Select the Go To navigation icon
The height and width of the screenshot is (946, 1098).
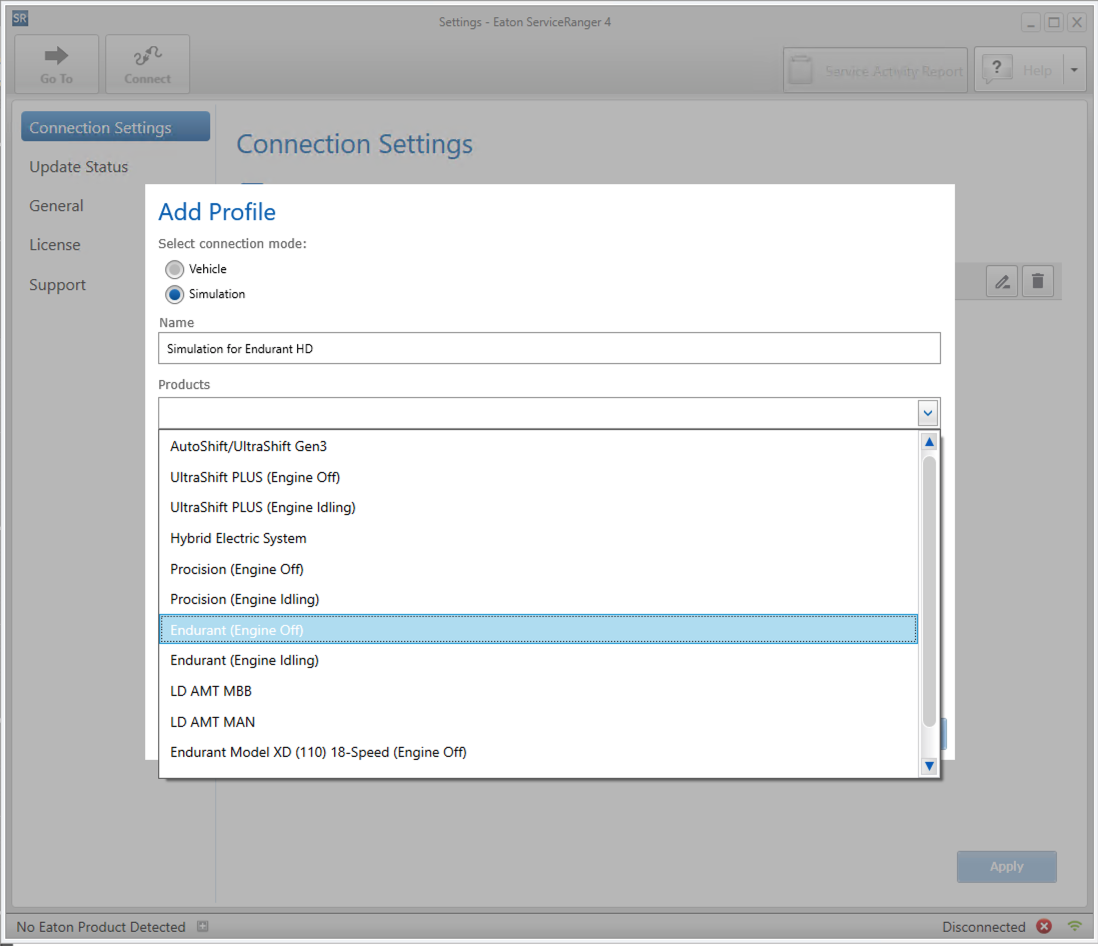pyautogui.click(x=56, y=63)
